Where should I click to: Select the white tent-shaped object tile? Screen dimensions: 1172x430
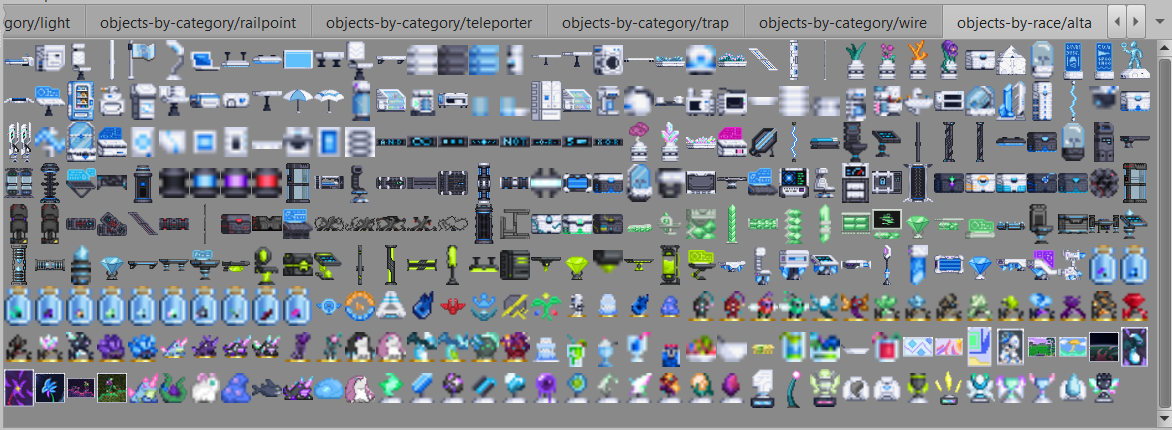tap(1011, 61)
